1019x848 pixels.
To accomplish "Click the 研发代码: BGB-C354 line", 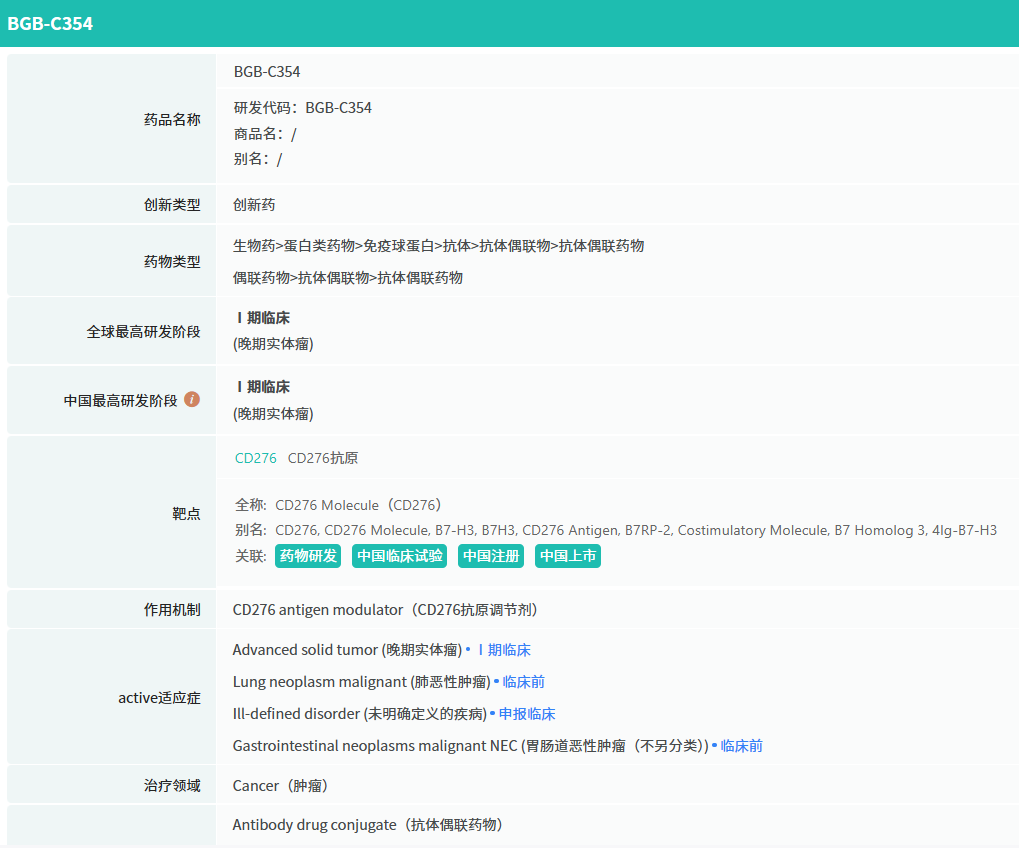I will click(x=302, y=107).
